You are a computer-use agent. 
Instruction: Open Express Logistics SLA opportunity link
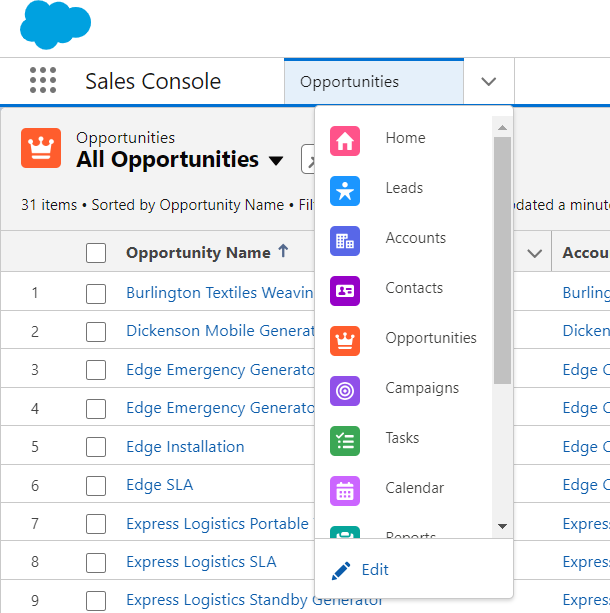(201, 562)
